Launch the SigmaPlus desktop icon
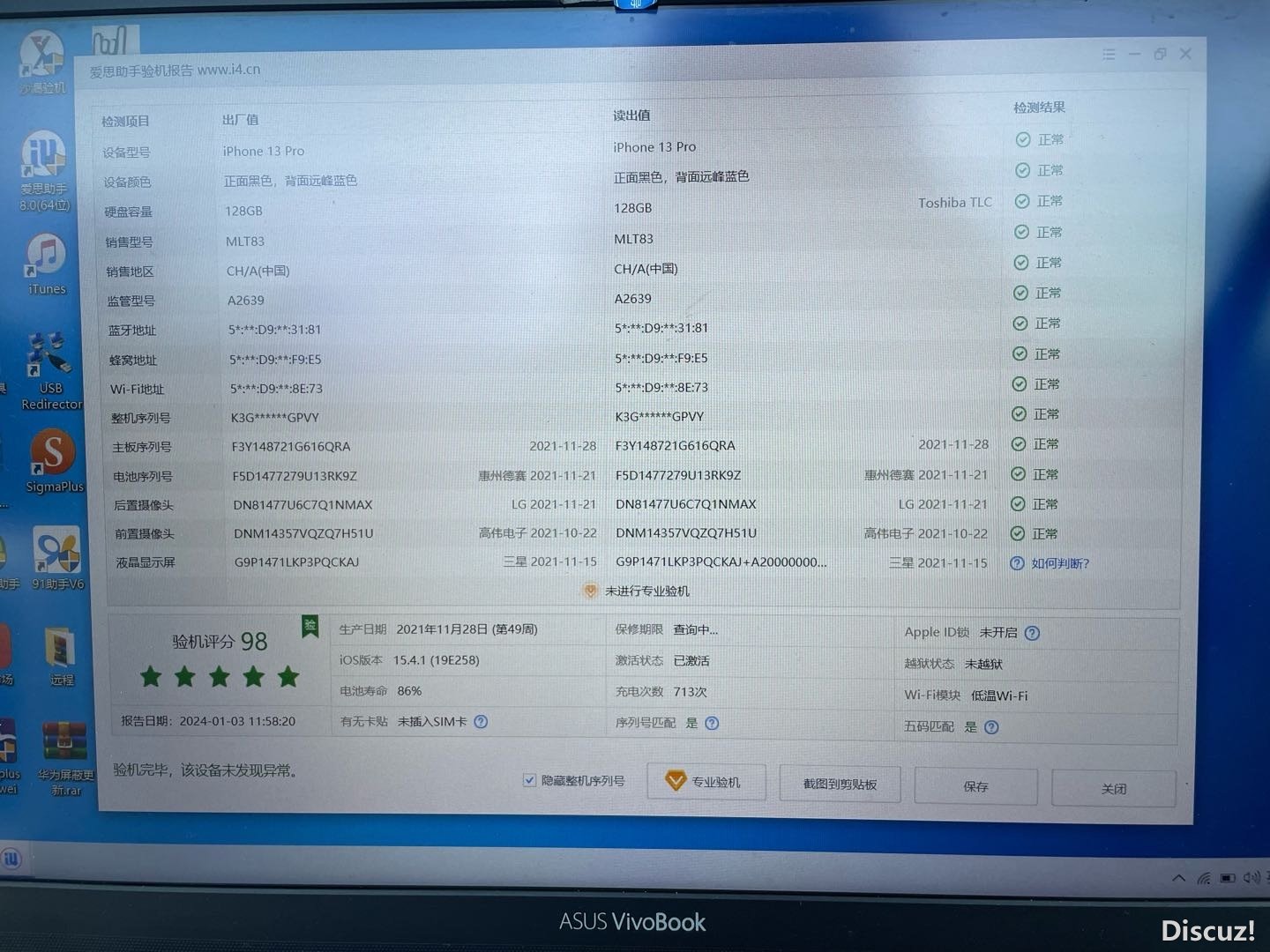 point(54,460)
